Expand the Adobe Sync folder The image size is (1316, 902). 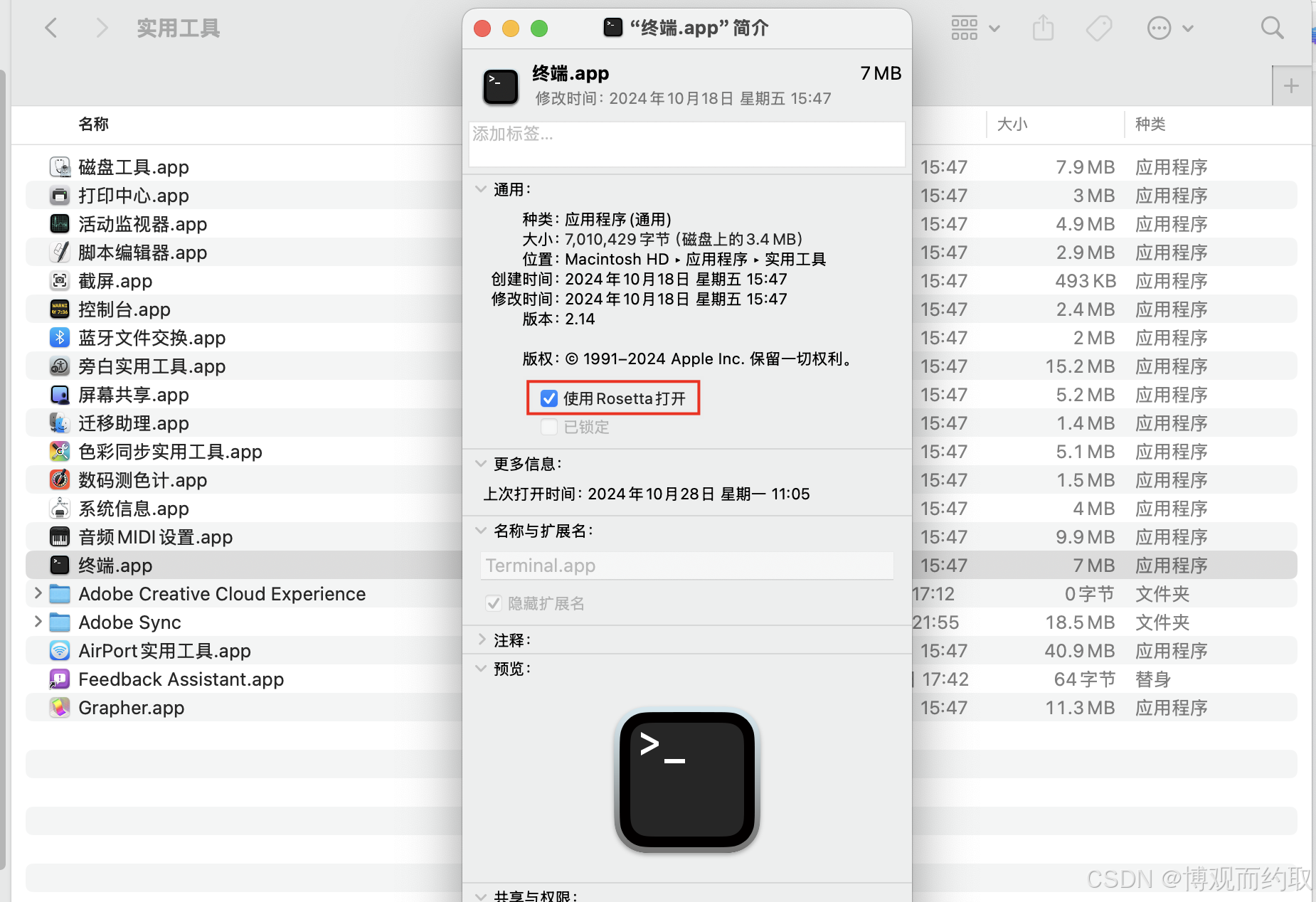coord(38,622)
